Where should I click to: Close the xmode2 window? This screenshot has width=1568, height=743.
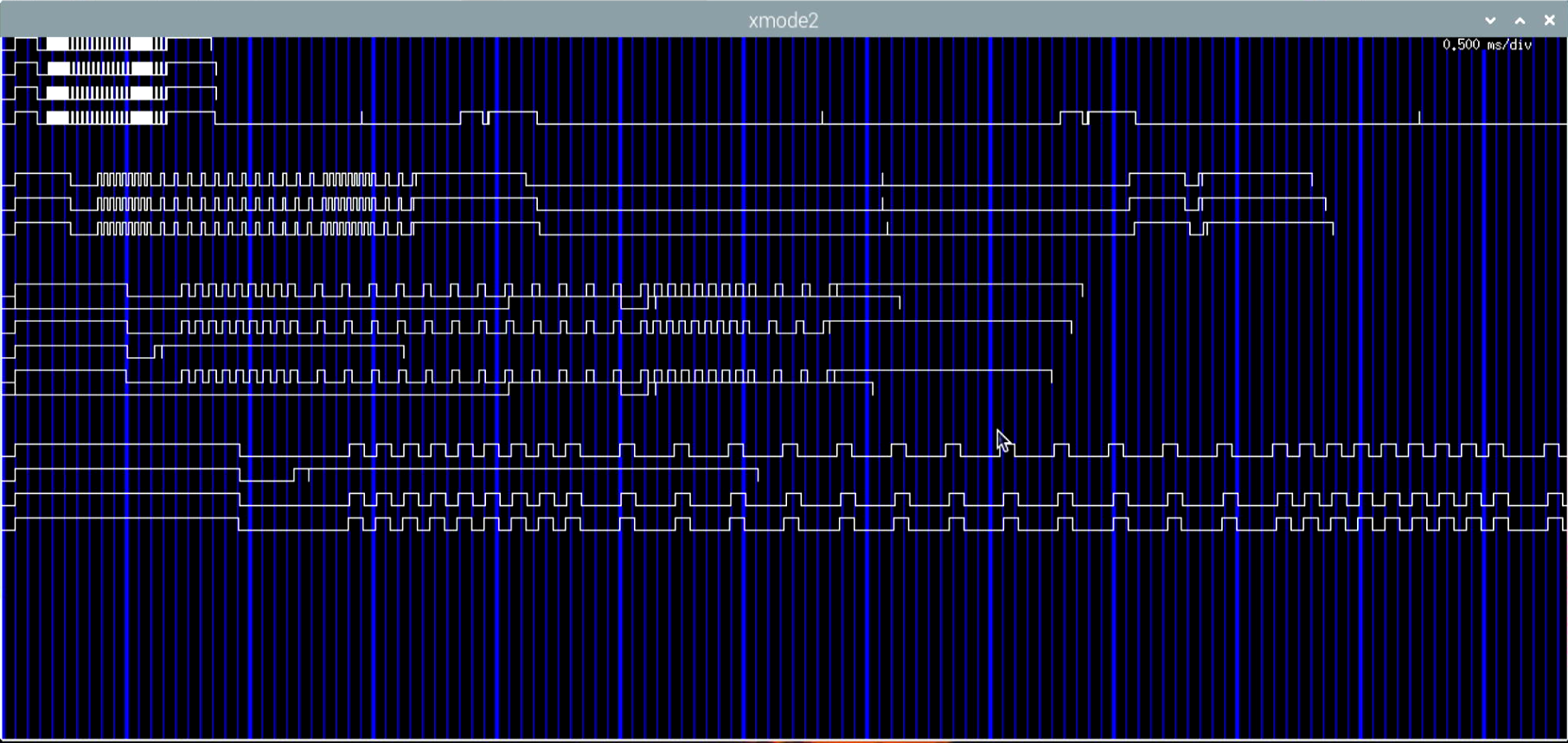tap(1549, 20)
